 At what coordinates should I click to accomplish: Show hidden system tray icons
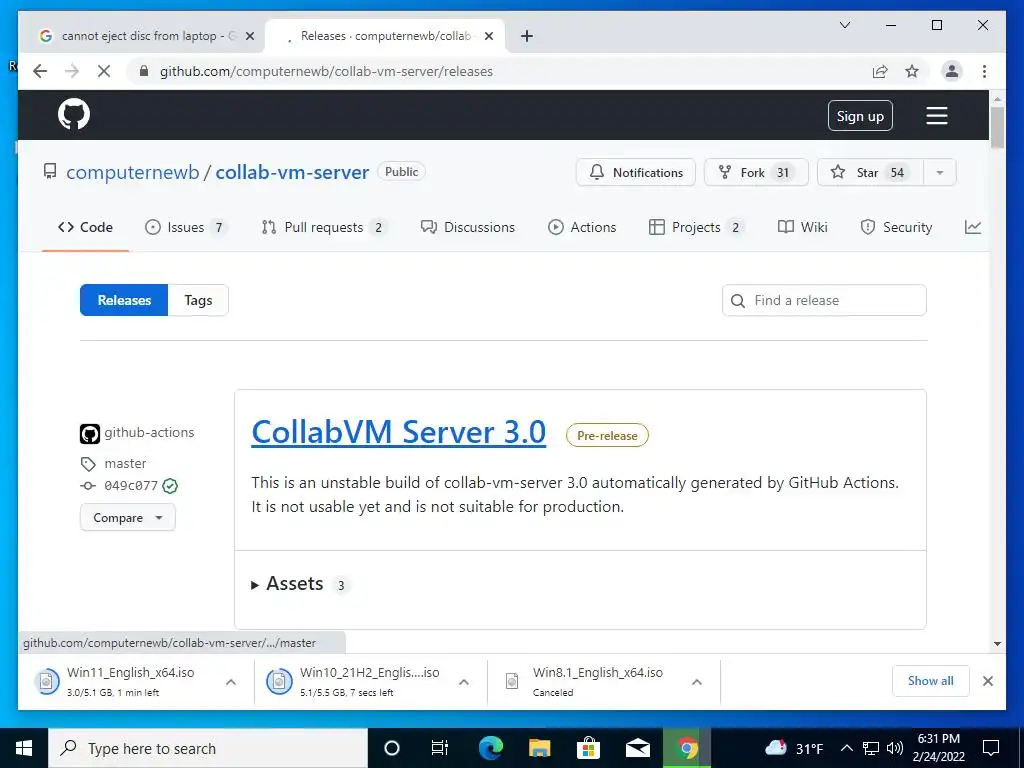(x=846, y=748)
